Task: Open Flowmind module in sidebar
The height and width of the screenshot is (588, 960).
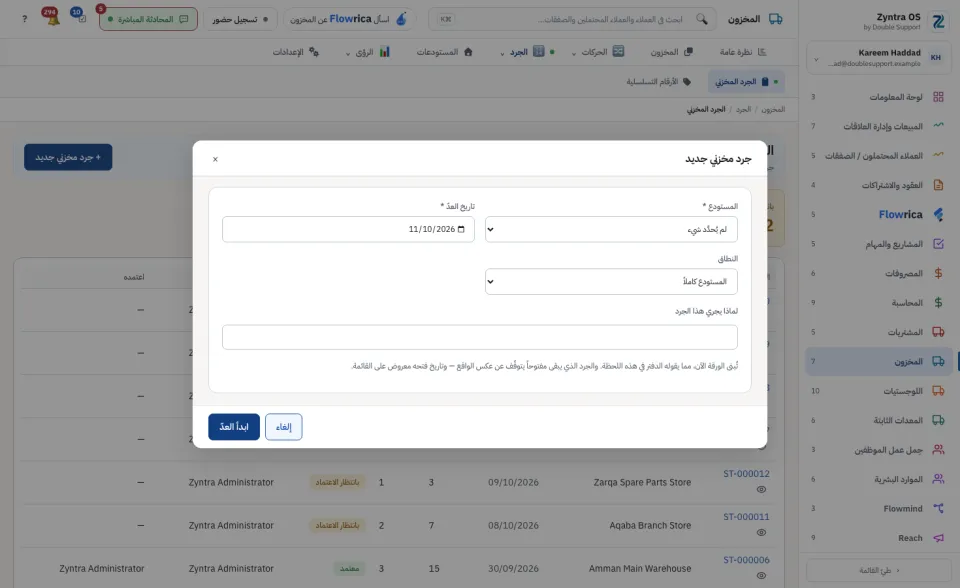Action: tap(879, 508)
